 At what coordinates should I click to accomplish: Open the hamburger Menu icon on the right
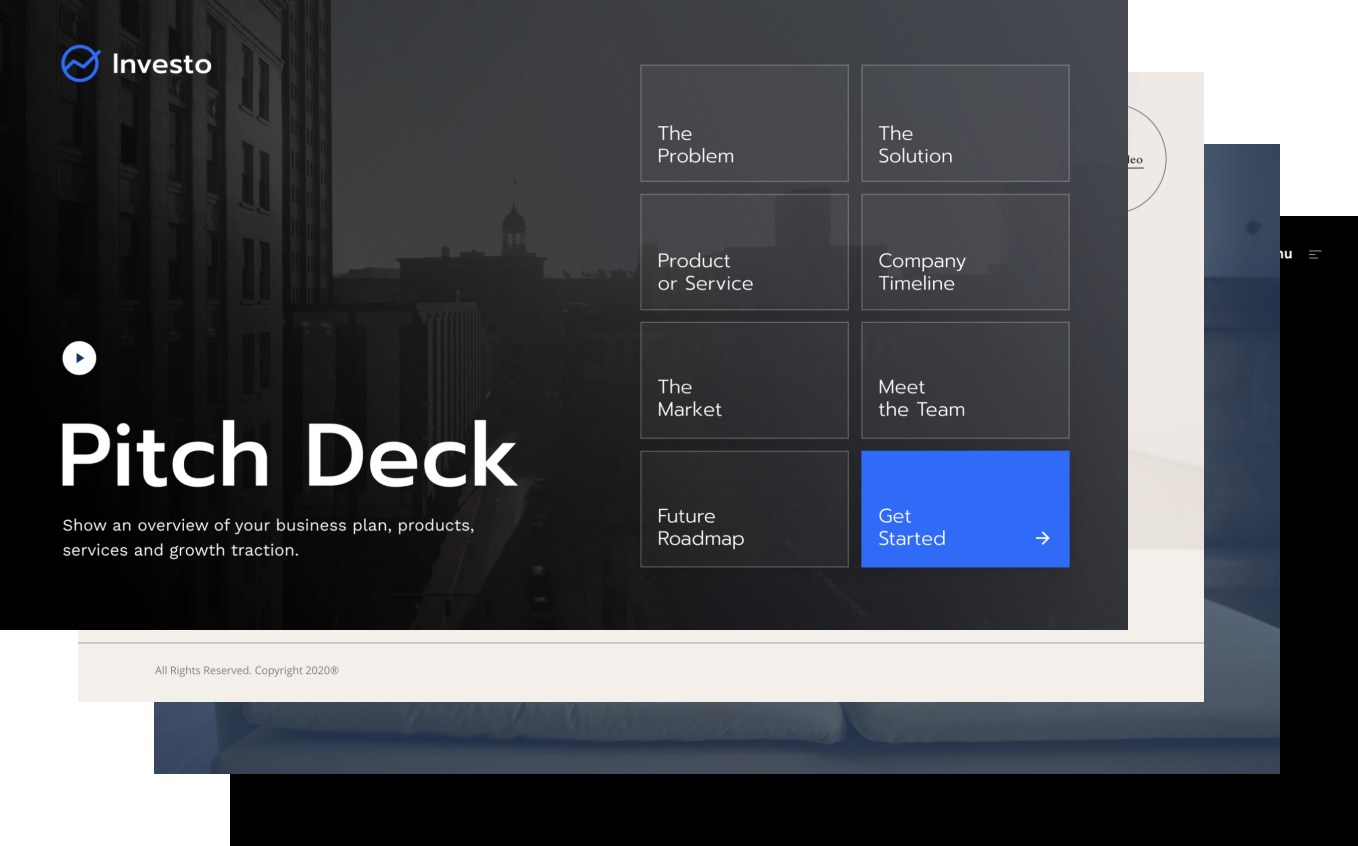pos(1316,254)
